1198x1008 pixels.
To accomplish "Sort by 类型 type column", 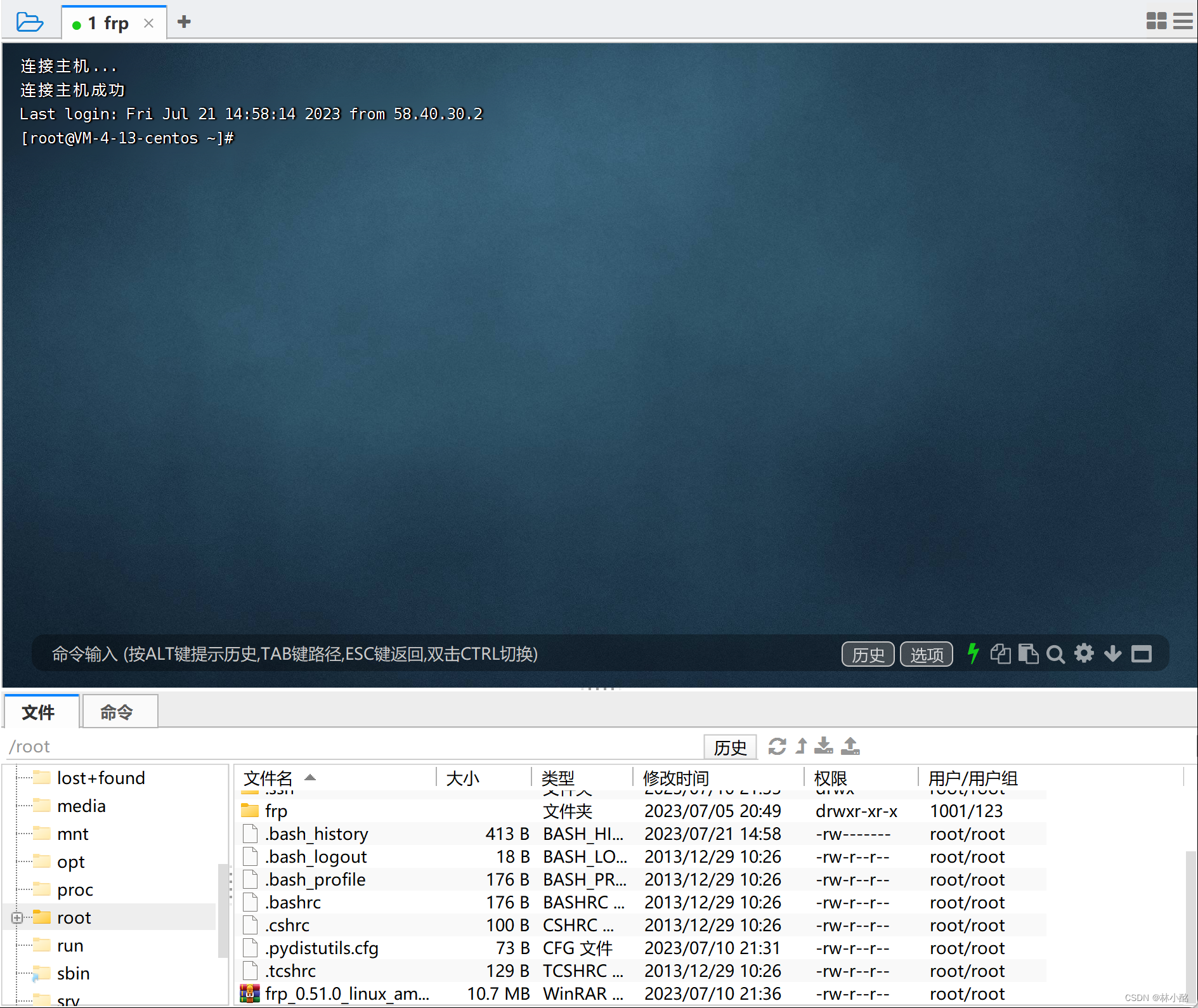I will pyautogui.click(x=582, y=778).
